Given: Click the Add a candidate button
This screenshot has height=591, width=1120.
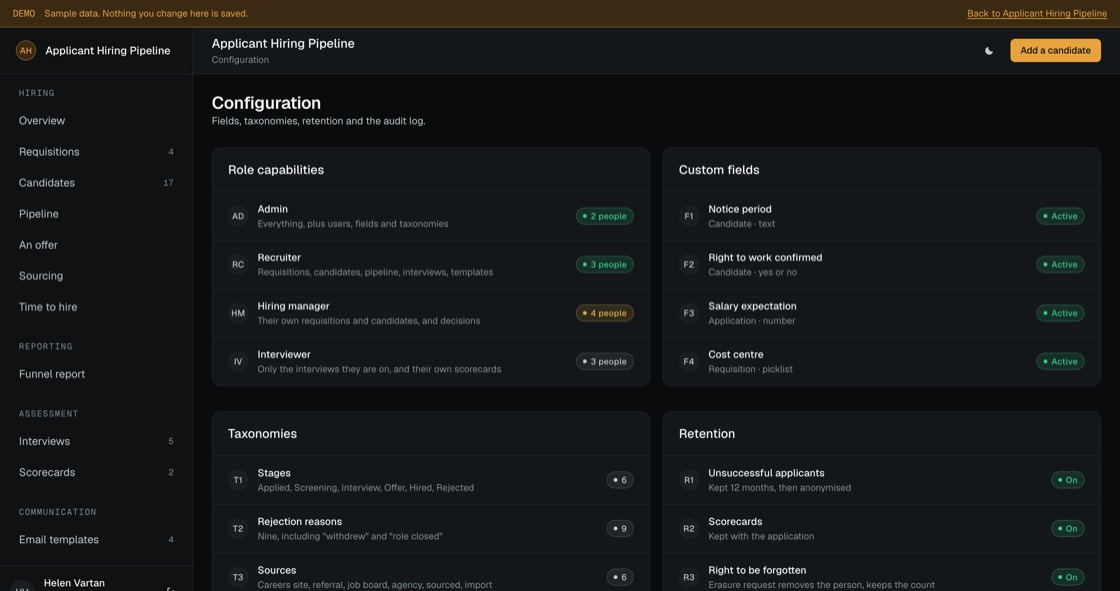Looking at the screenshot, I should 1055,51.
